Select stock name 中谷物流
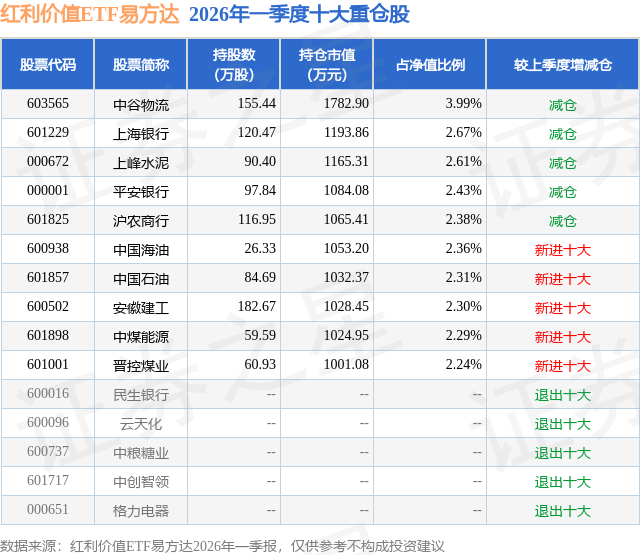The width and height of the screenshot is (640, 555). (141, 105)
